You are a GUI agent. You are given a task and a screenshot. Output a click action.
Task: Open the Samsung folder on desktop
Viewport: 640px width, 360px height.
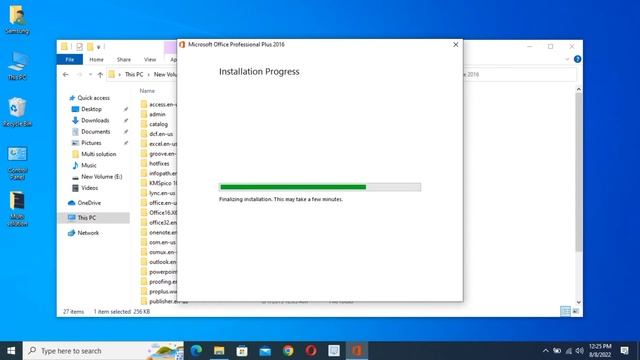click(17, 19)
